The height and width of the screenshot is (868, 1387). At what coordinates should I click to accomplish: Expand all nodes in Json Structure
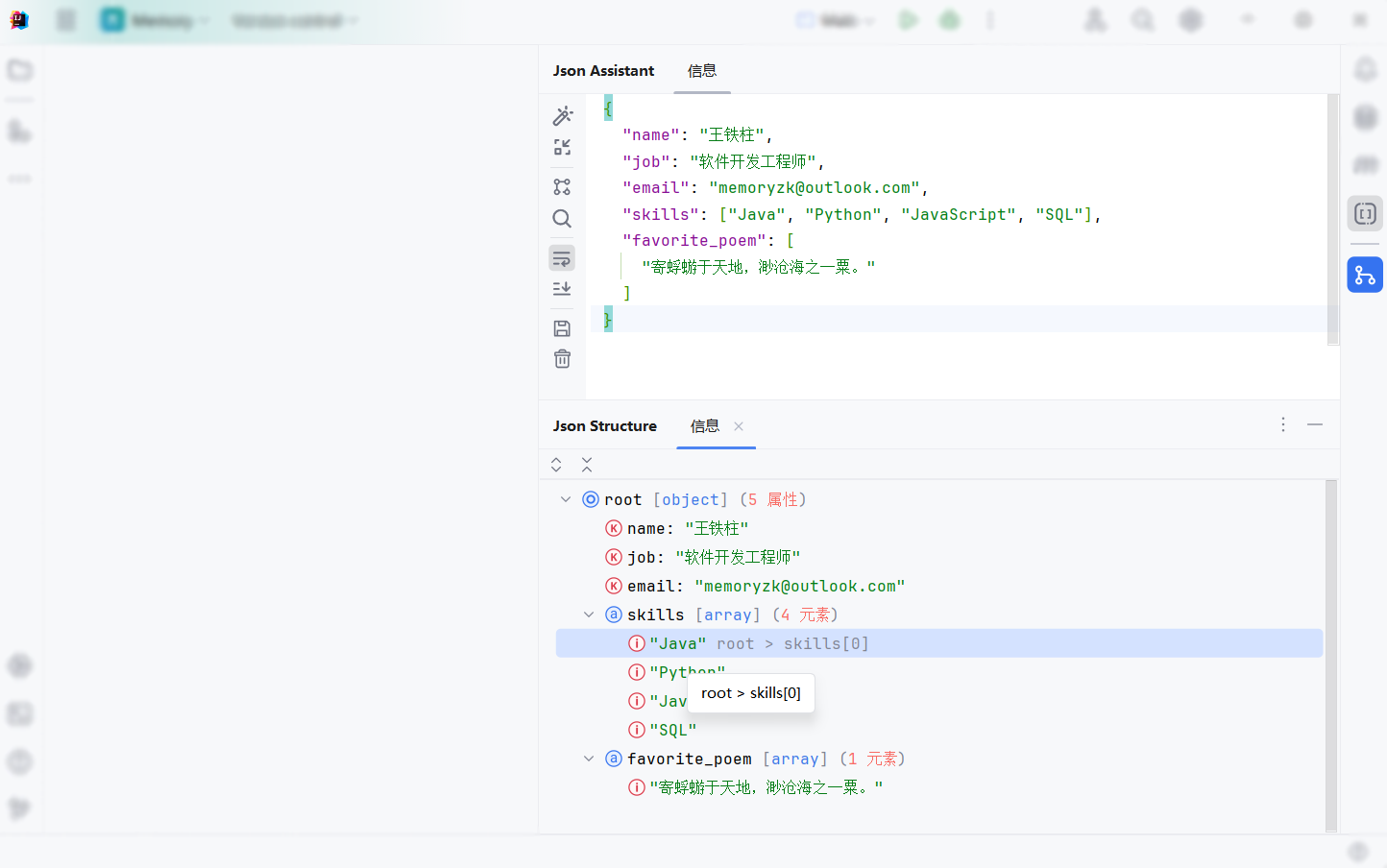(x=556, y=465)
